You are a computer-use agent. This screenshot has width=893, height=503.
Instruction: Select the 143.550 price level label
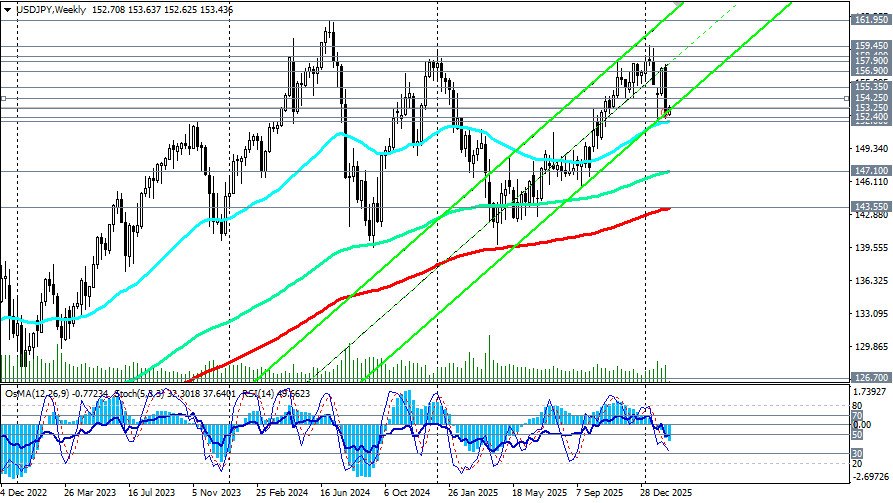coord(867,207)
